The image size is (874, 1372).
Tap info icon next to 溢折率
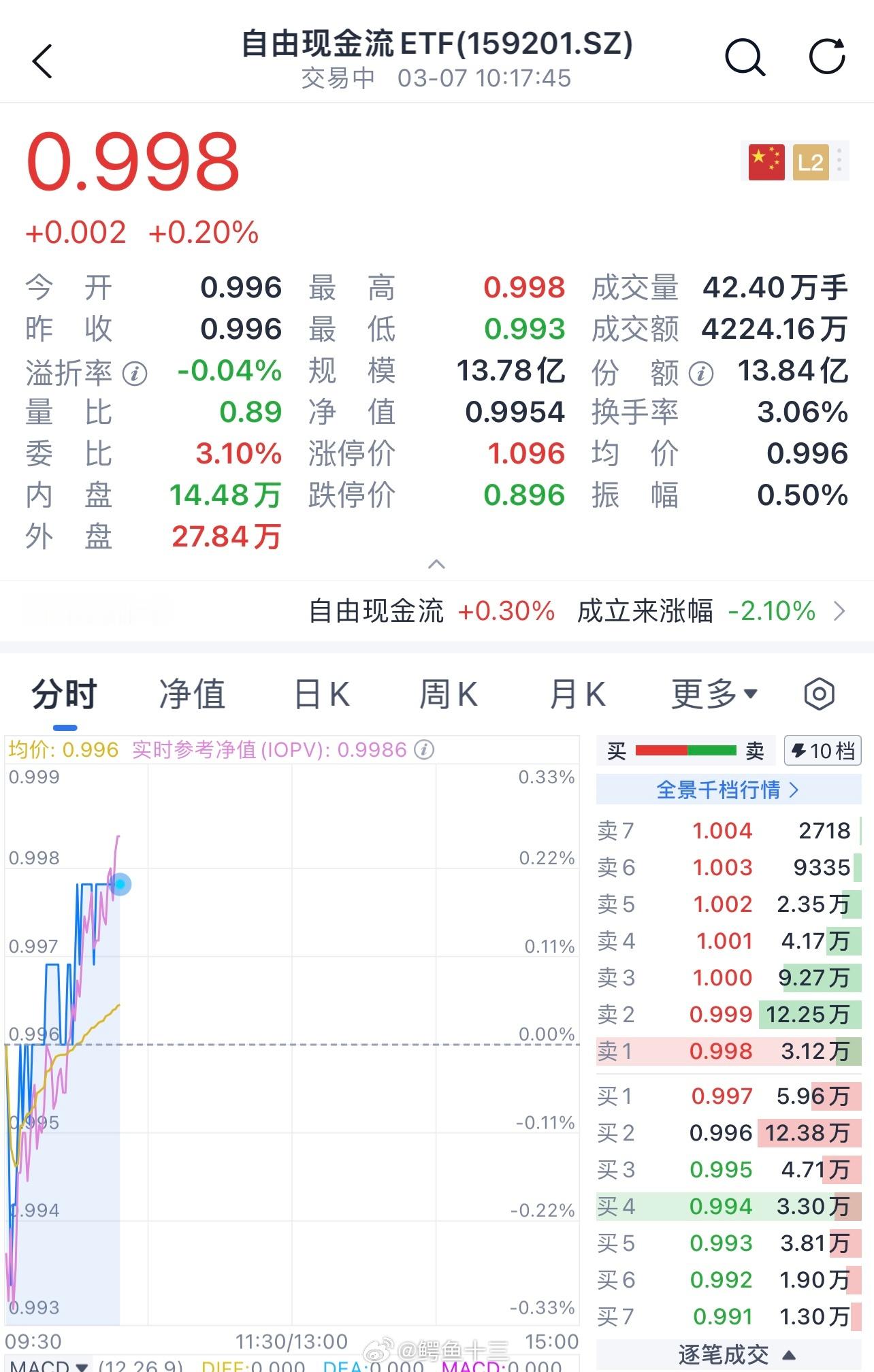[135, 374]
